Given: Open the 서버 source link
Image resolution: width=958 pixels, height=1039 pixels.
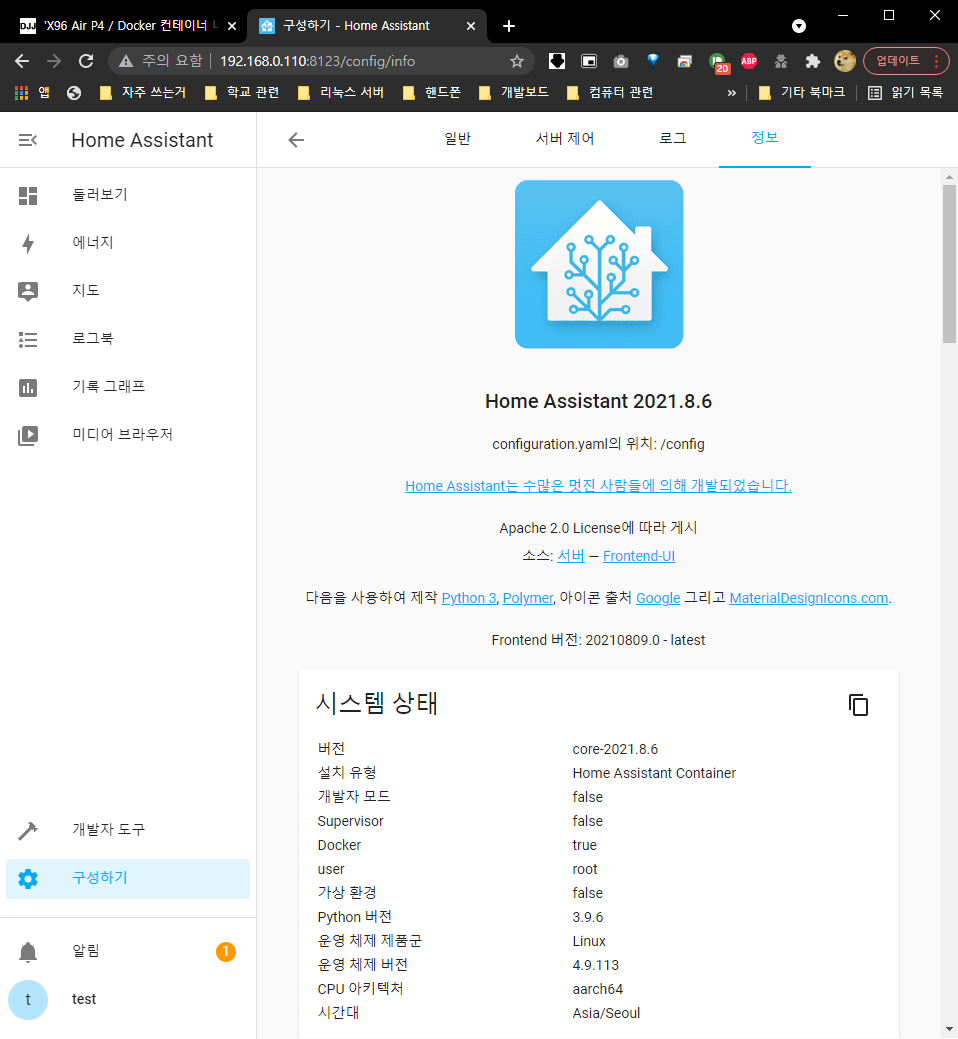Looking at the screenshot, I should [x=570, y=556].
